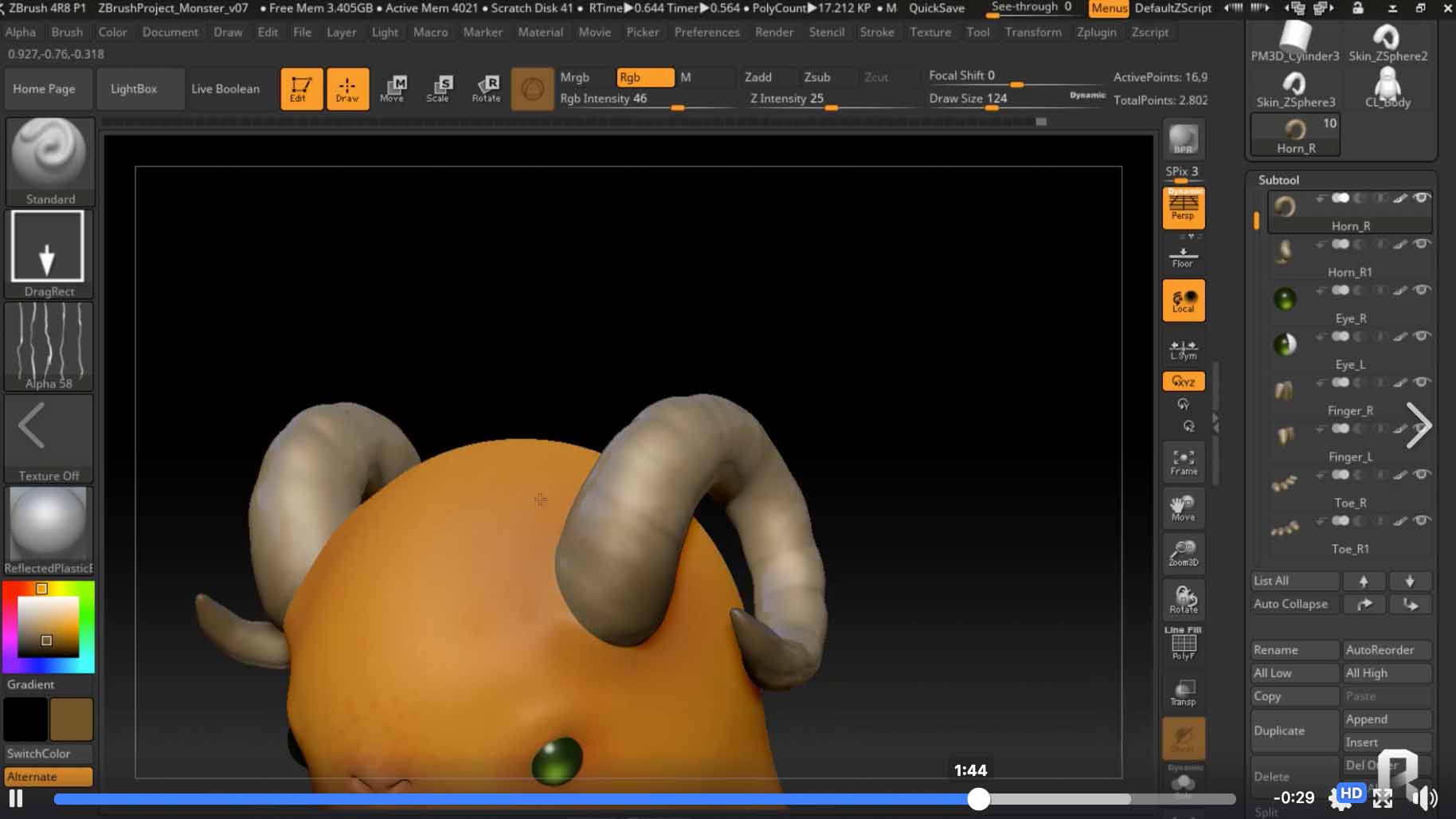The image size is (1456, 819).
Task: Open the Zplugin menu
Action: 1096,32
